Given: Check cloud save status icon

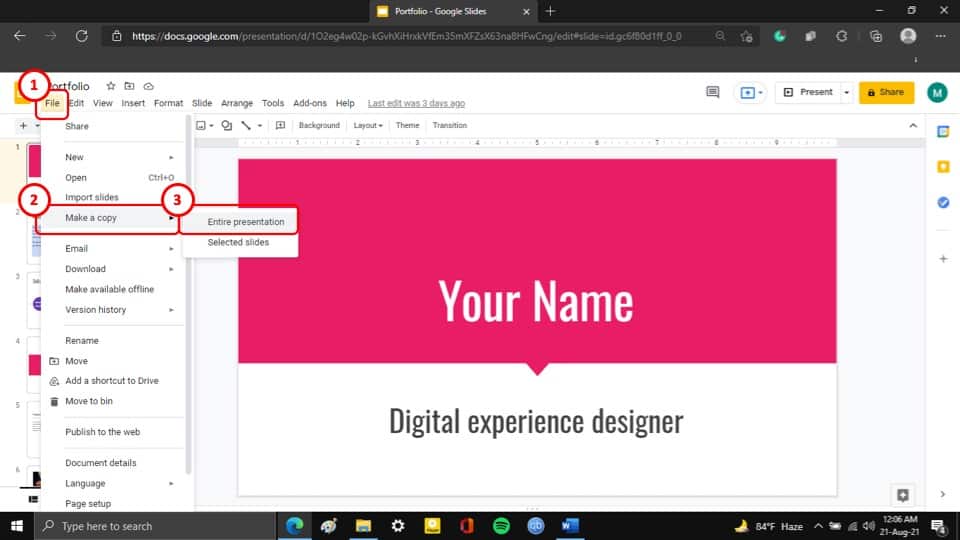Looking at the screenshot, I should click(148, 86).
